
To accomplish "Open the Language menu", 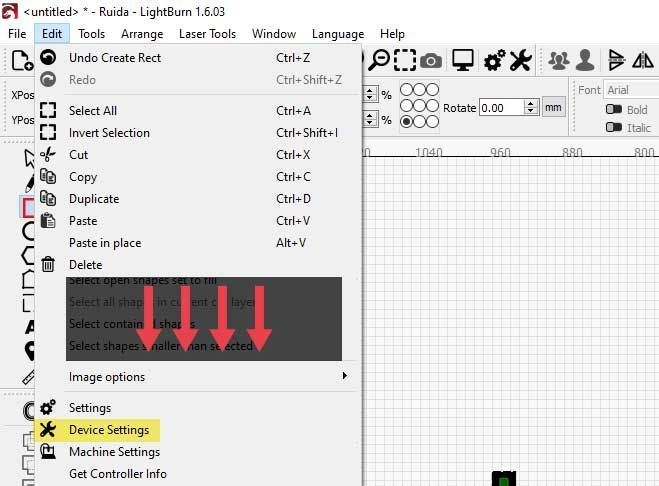I will tap(338, 34).
